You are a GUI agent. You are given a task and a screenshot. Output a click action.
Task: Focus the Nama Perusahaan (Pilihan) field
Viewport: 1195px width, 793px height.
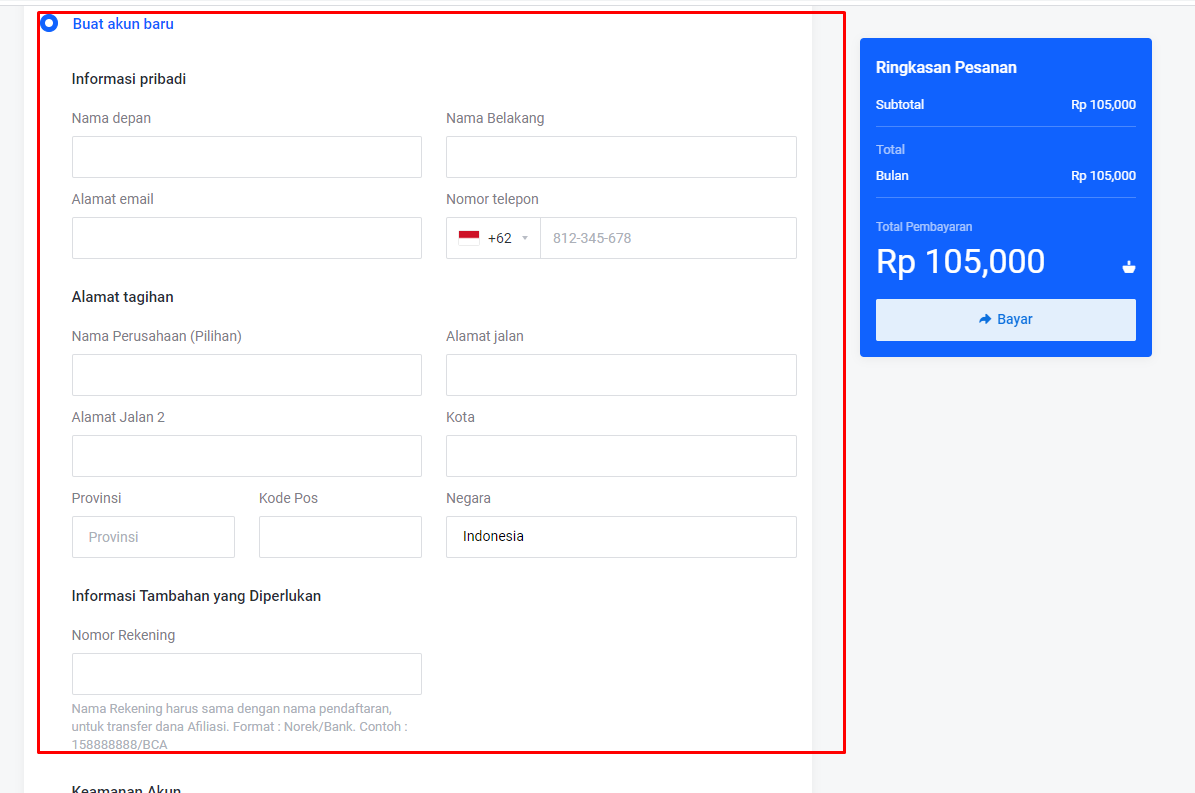click(x=247, y=375)
